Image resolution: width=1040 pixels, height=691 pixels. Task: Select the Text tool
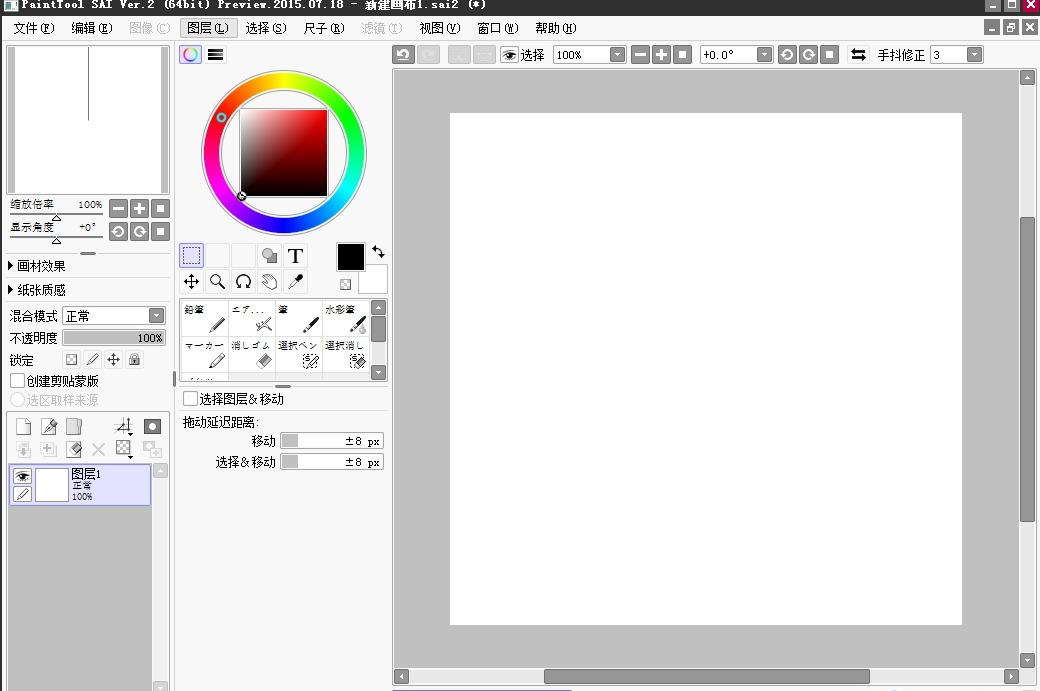tap(295, 255)
